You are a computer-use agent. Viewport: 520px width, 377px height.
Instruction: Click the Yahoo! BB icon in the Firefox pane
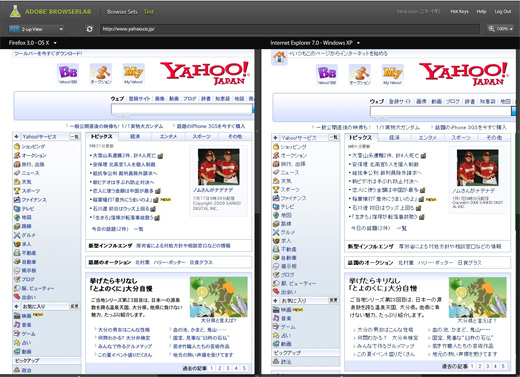(68, 74)
